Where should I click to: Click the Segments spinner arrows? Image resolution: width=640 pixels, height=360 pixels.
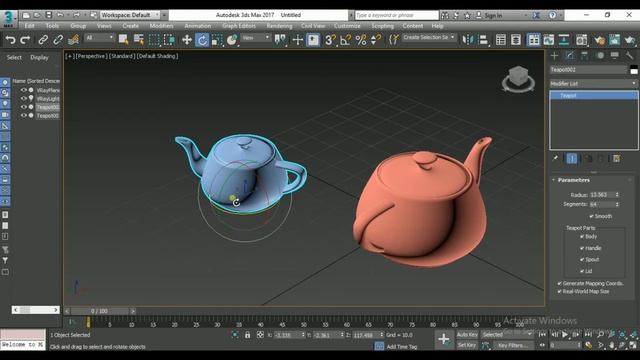click(617, 204)
